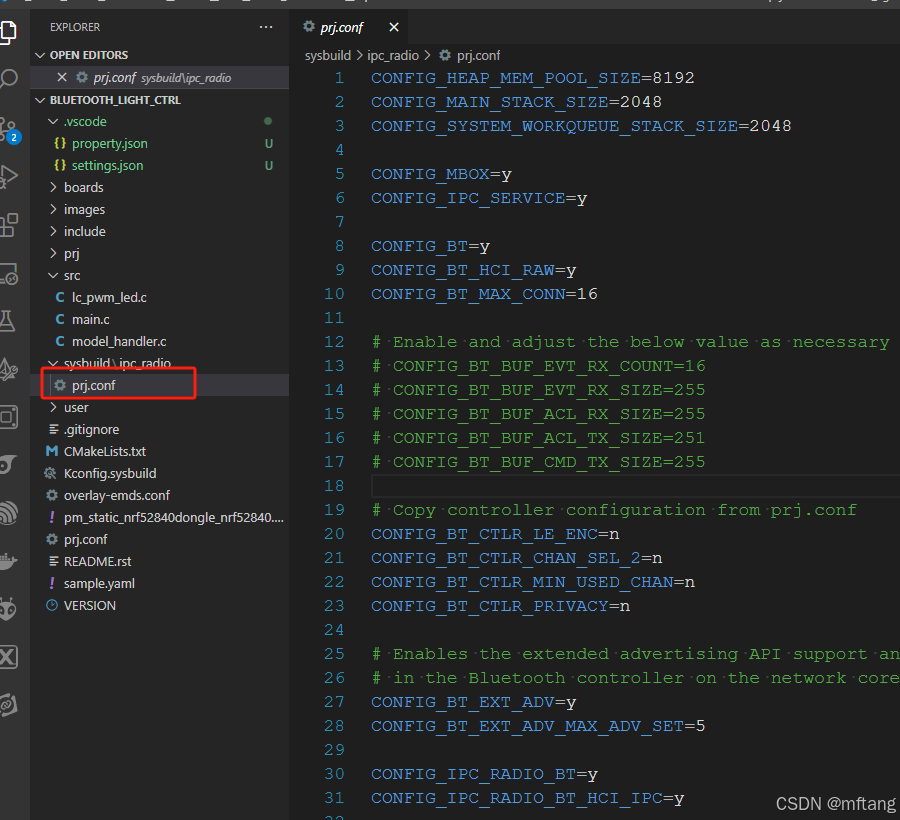Image resolution: width=900 pixels, height=820 pixels.
Task: Open the More Actions menu in Explorer
Action: point(265,27)
